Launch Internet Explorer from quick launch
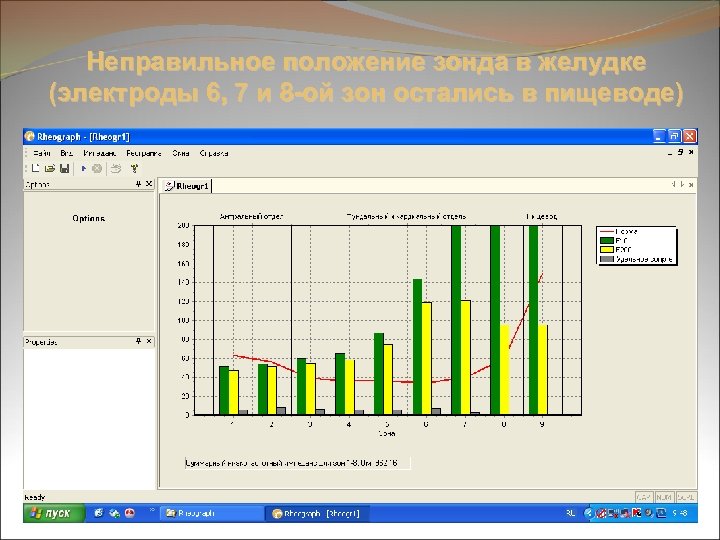This screenshot has width=720, height=540. [99, 513]
